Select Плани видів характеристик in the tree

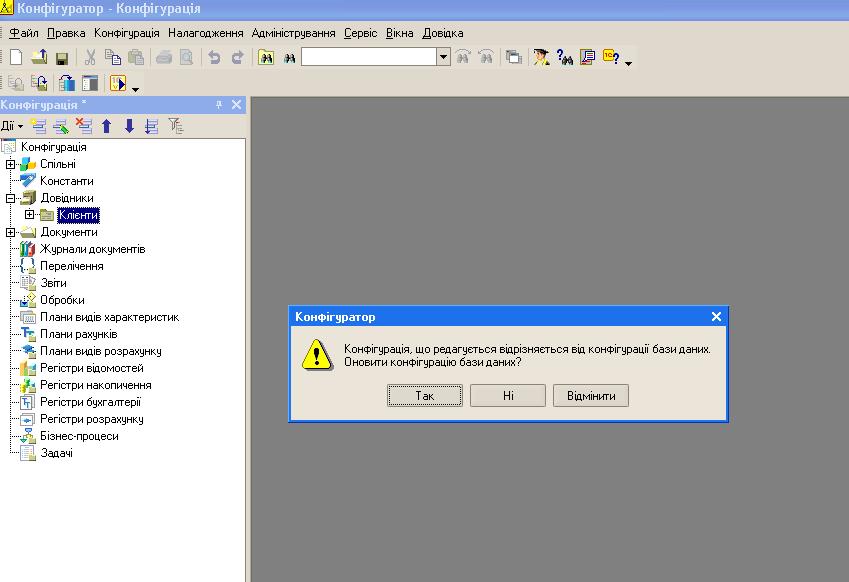pyautogui.click(x=109, y=317)
